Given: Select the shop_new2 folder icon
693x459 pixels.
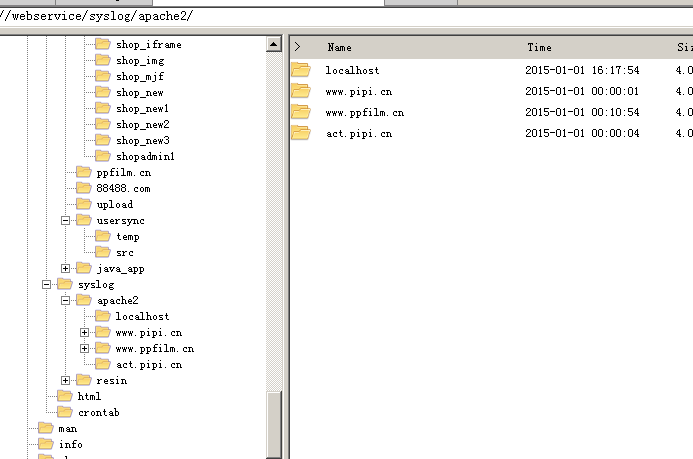Looking at the screenshot, I should [103, 124].
